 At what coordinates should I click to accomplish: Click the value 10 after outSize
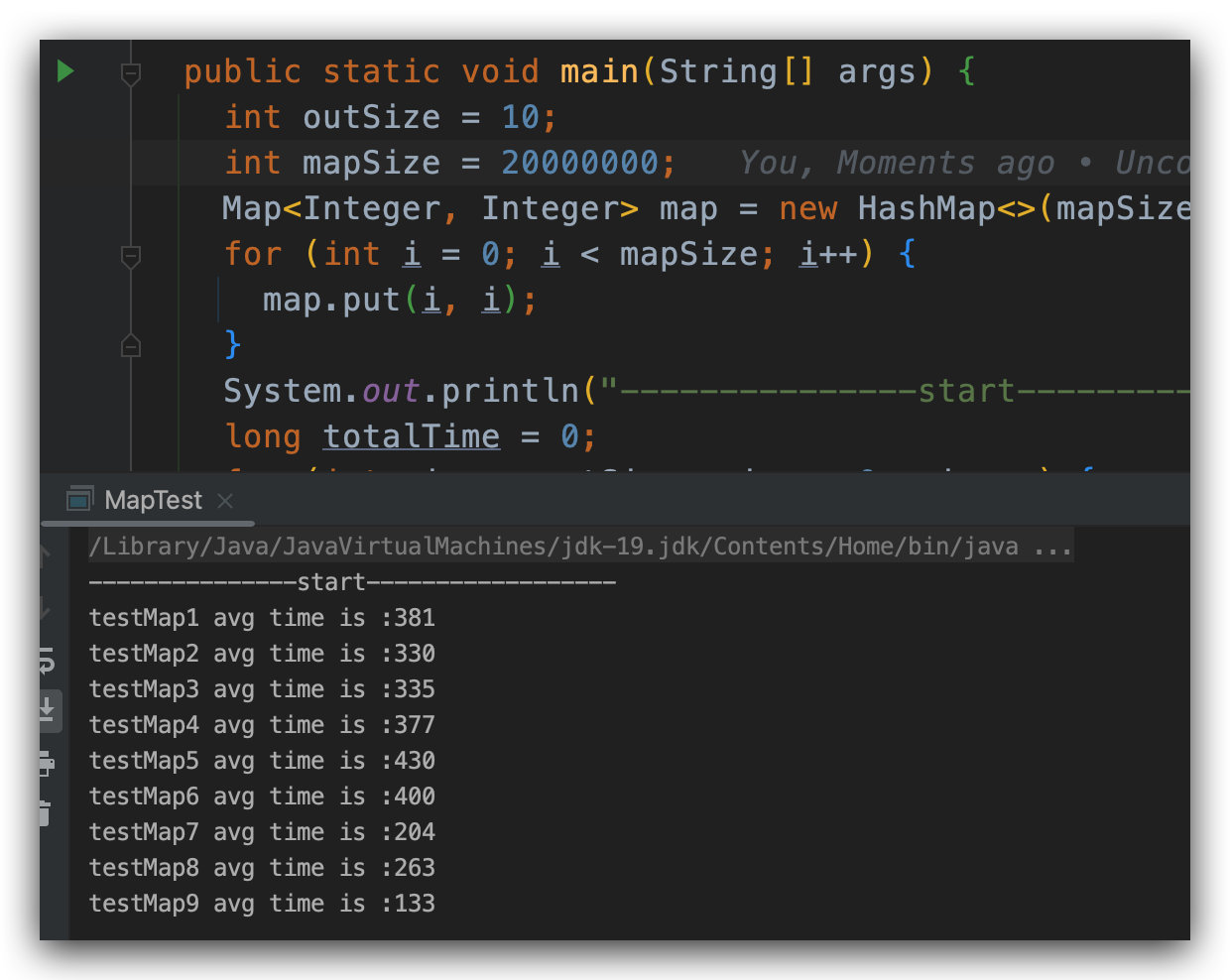point(520,117)
